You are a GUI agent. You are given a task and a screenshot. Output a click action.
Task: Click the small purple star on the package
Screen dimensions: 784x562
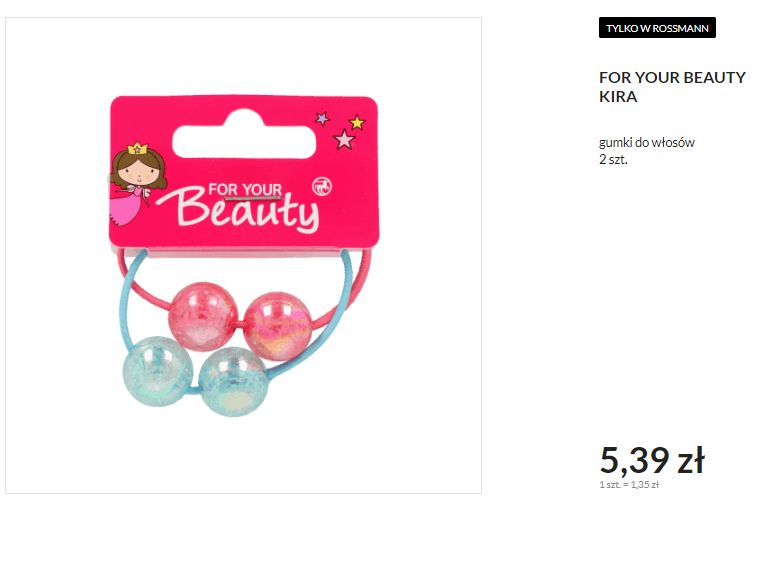coord(322,118)
